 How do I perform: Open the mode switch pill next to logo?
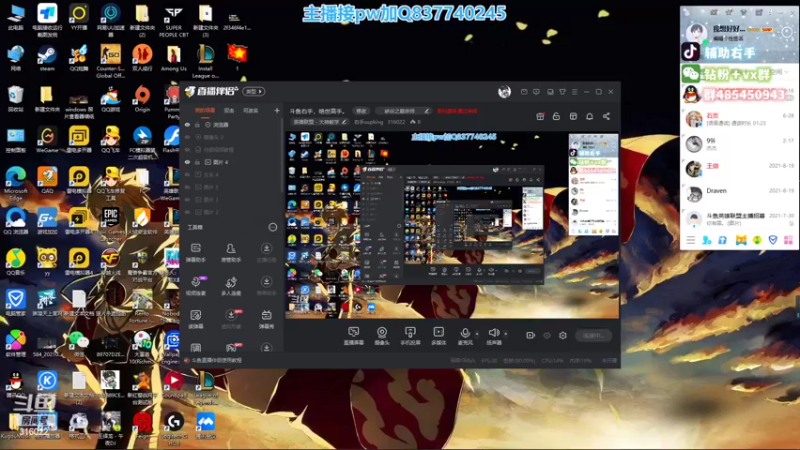click(254, 92)
